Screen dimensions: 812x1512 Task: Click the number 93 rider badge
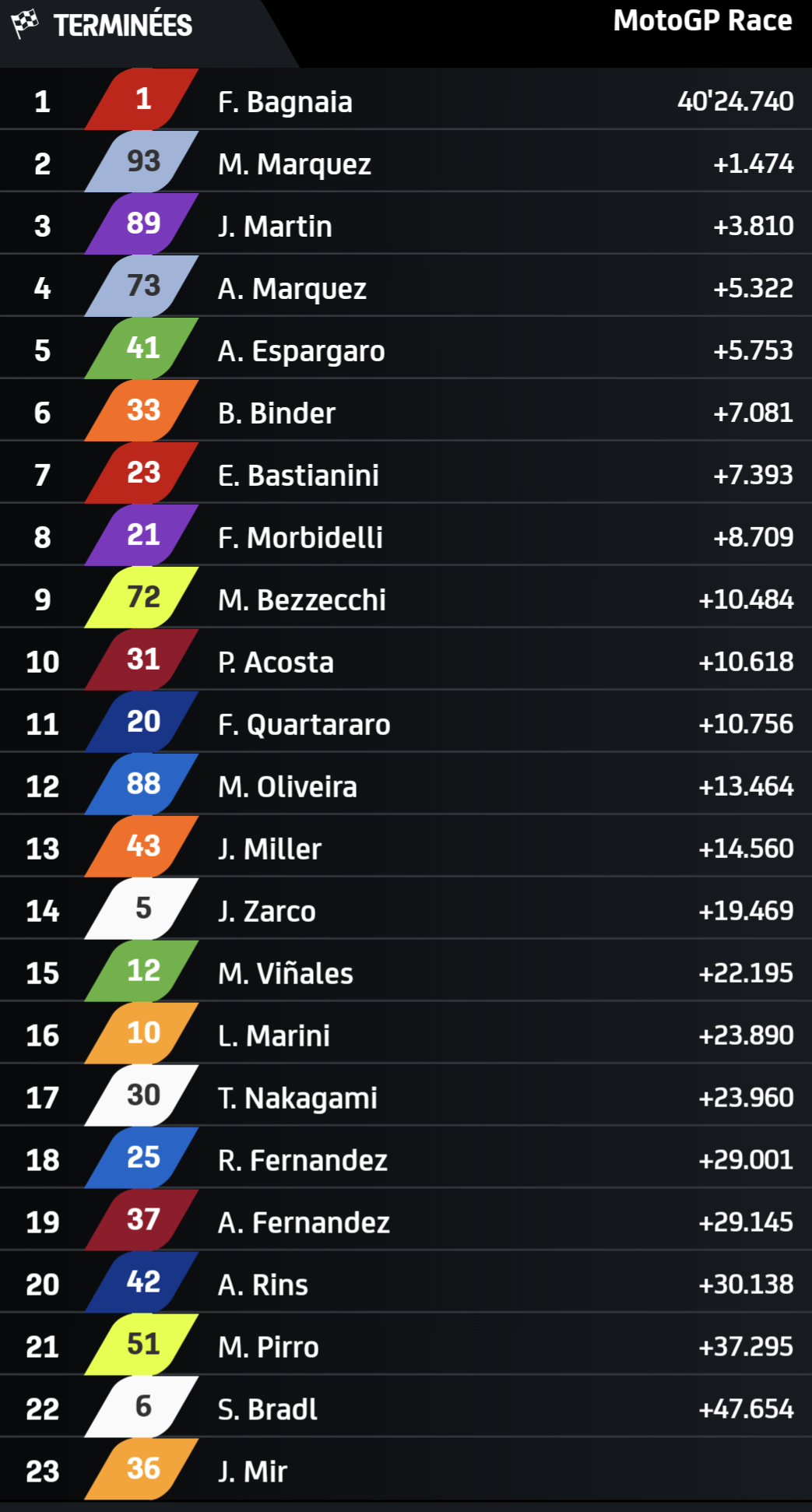(x=142, y=161)
